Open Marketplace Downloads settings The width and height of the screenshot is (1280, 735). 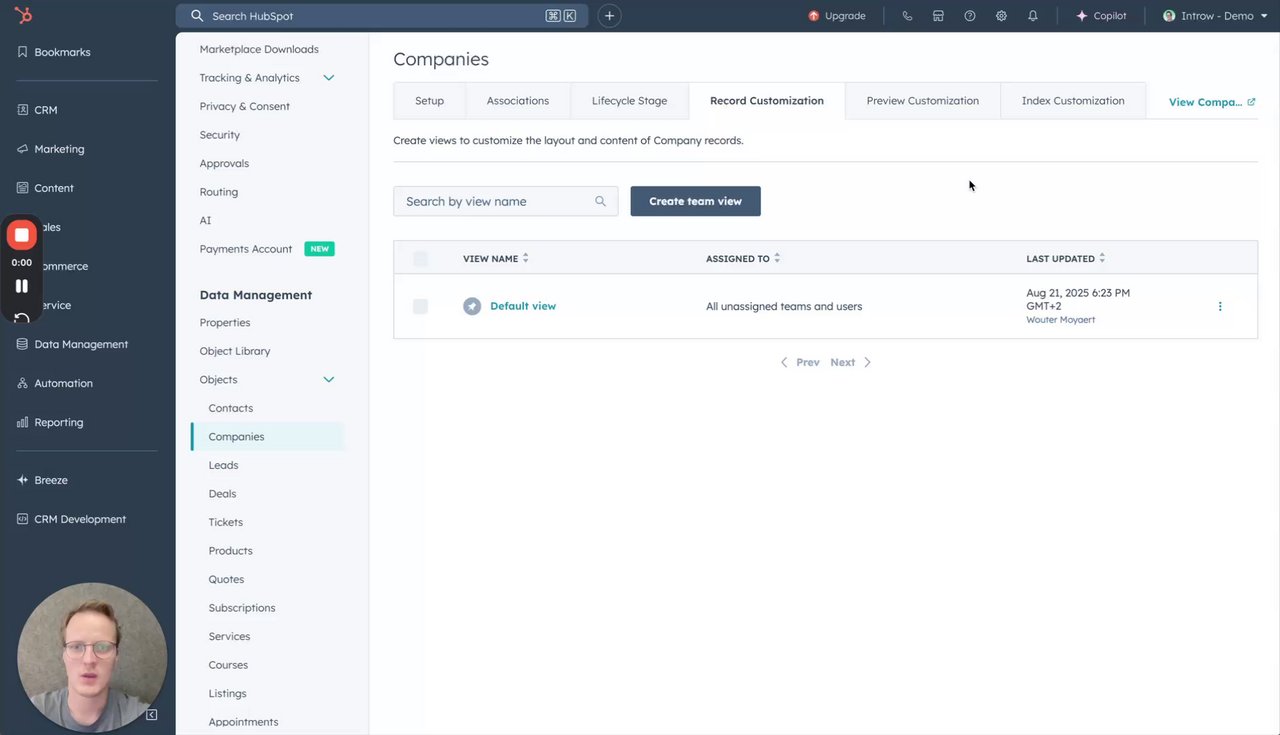click(259, 49)
